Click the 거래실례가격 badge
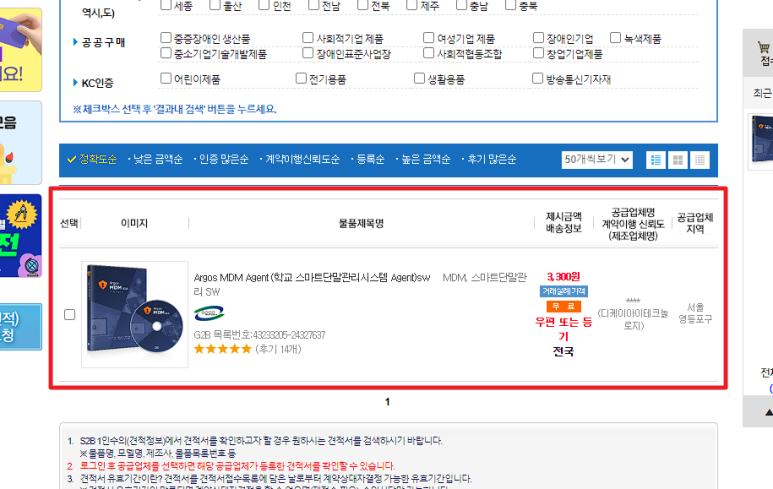The image size is (773, 489). [x=563, y=291]
